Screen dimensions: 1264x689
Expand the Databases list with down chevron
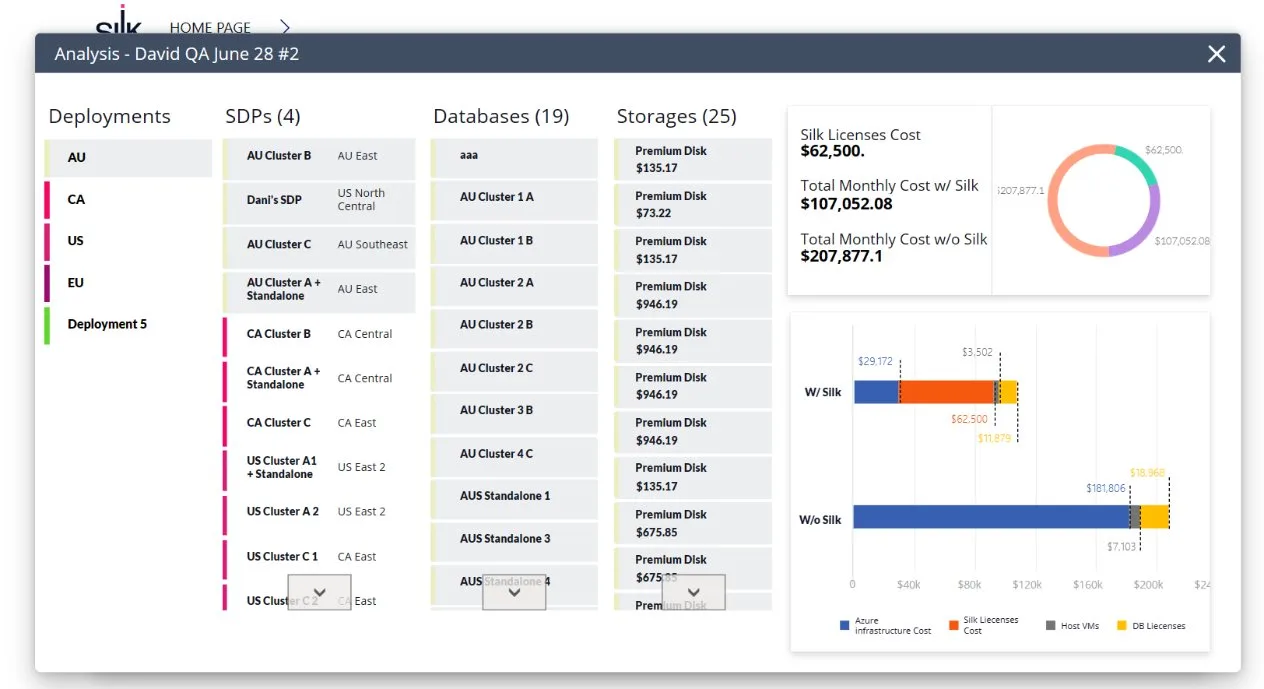tap(514, 592)
